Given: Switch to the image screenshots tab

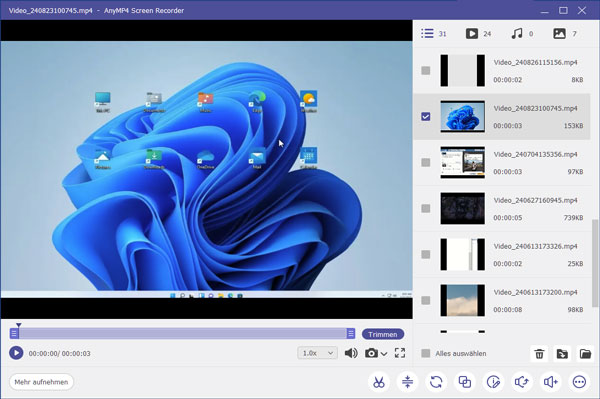Looking at the screenshot, I should point(565,34).
